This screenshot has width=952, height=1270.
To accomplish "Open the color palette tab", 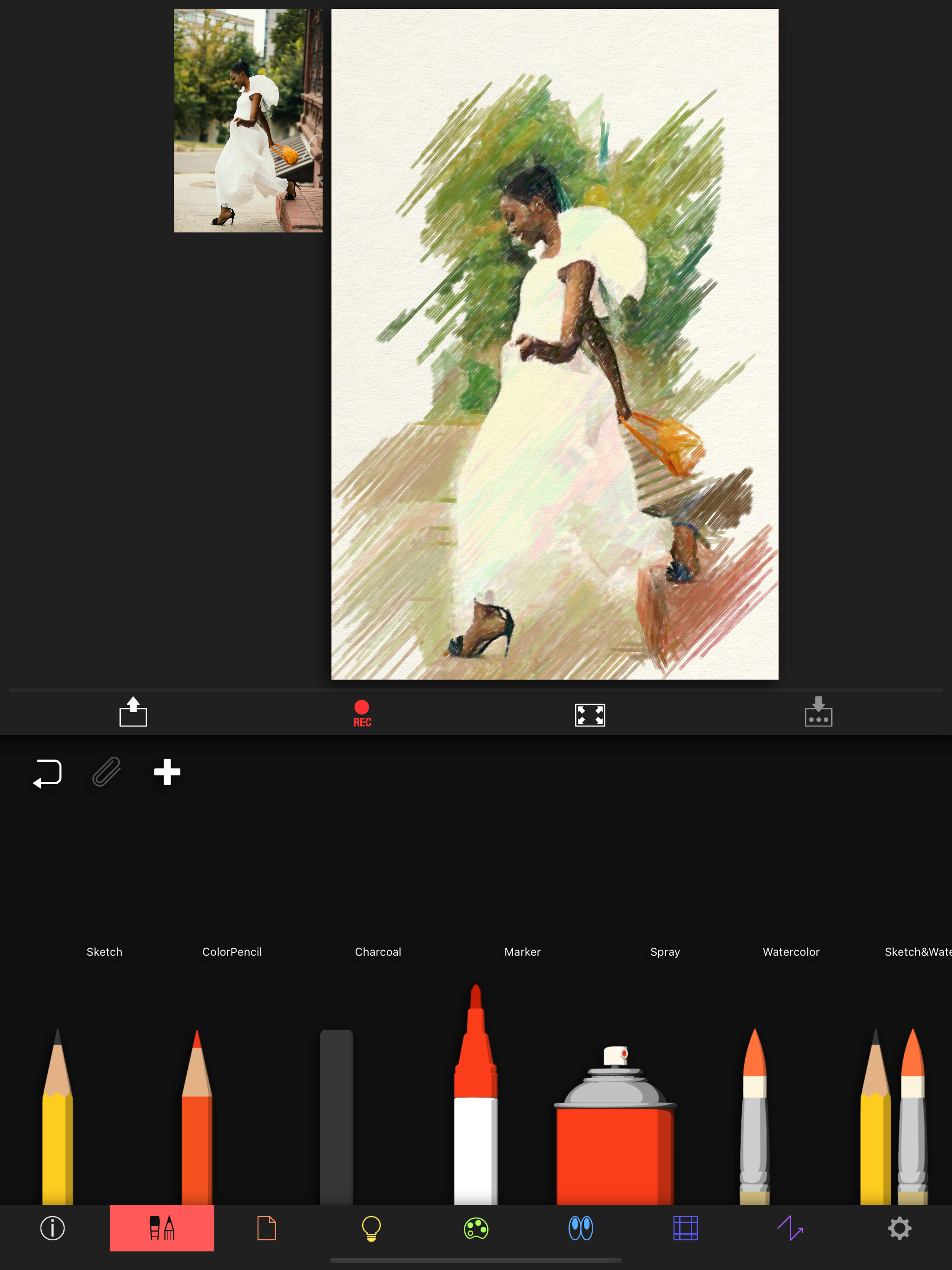I will pos(476,1228).
